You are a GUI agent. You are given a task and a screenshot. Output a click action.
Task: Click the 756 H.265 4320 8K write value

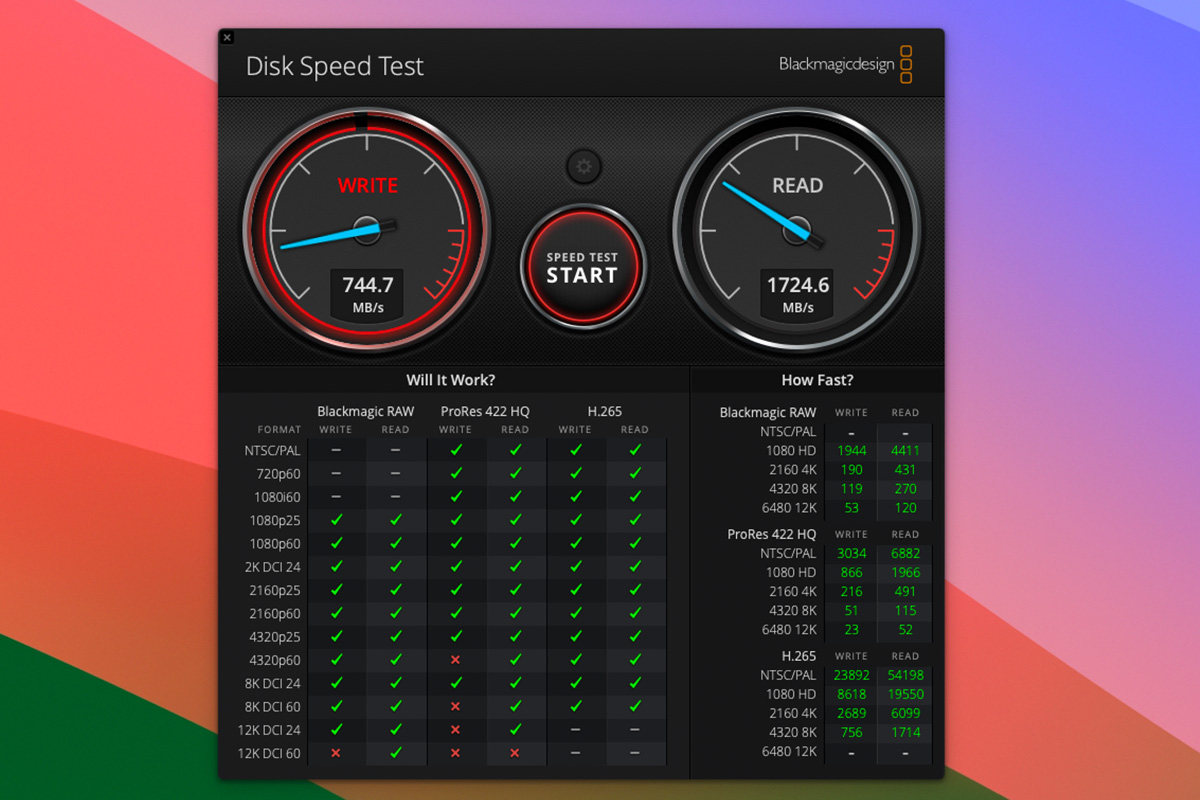click(x=852, y=732)
